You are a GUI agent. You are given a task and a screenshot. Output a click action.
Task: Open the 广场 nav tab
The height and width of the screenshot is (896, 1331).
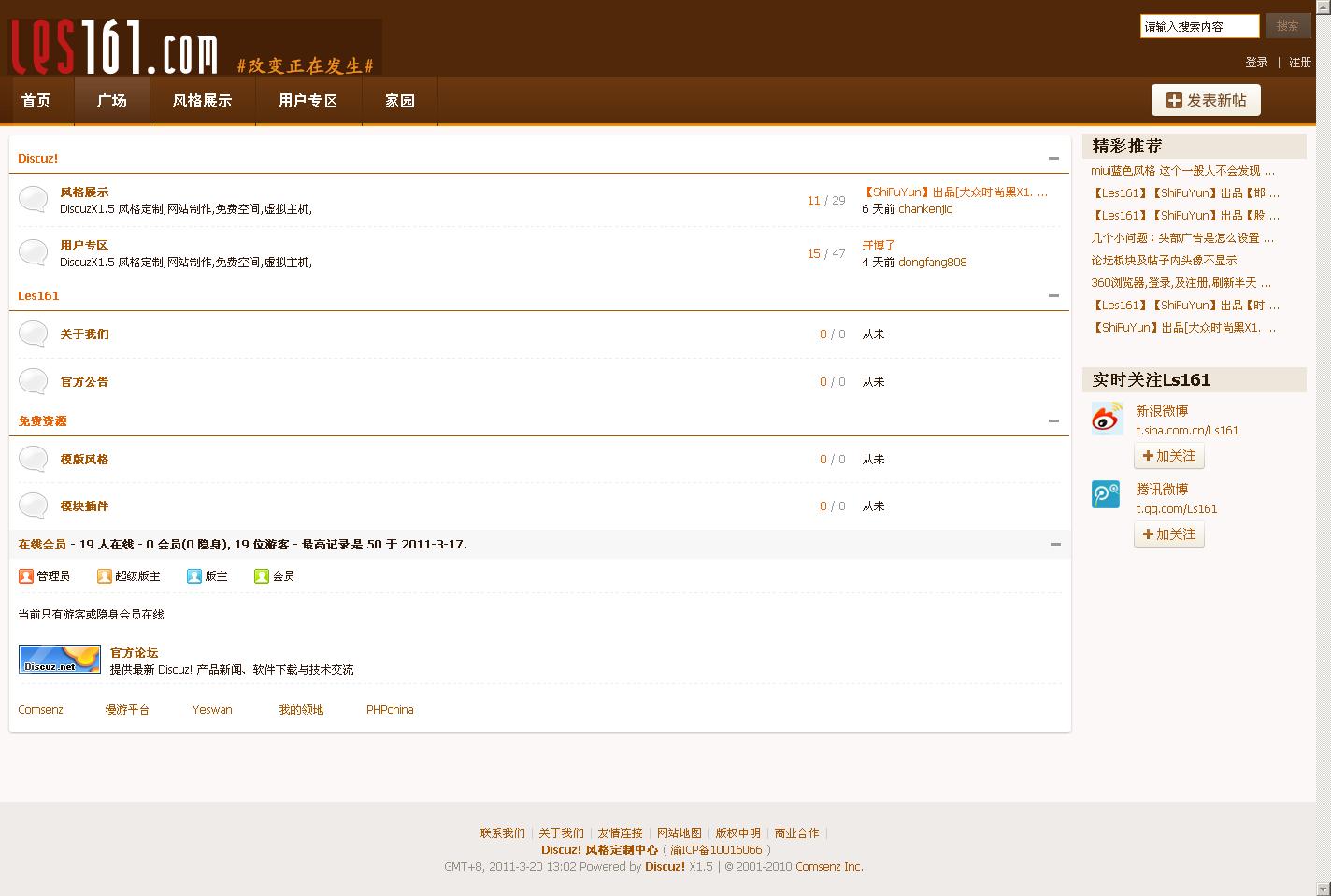[112, 101]
